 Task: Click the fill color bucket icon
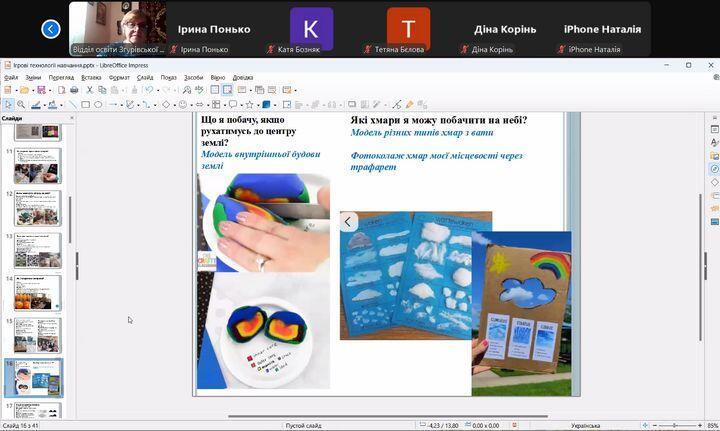(x=53, y=105)
